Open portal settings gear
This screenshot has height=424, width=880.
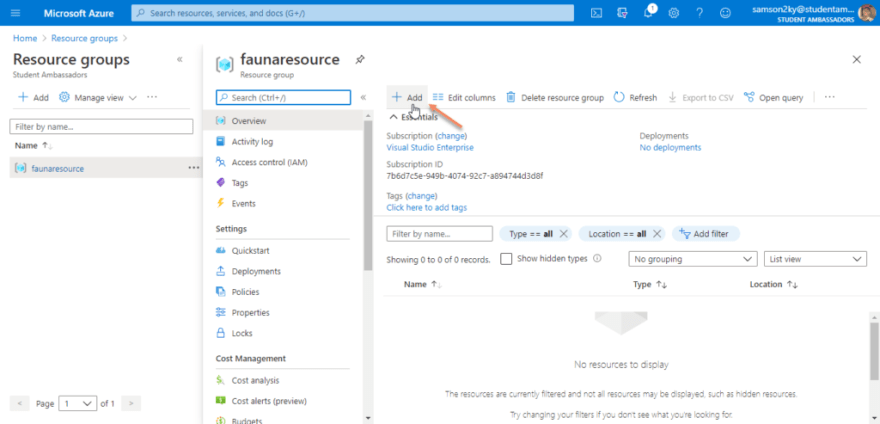(x=674, y=12)
